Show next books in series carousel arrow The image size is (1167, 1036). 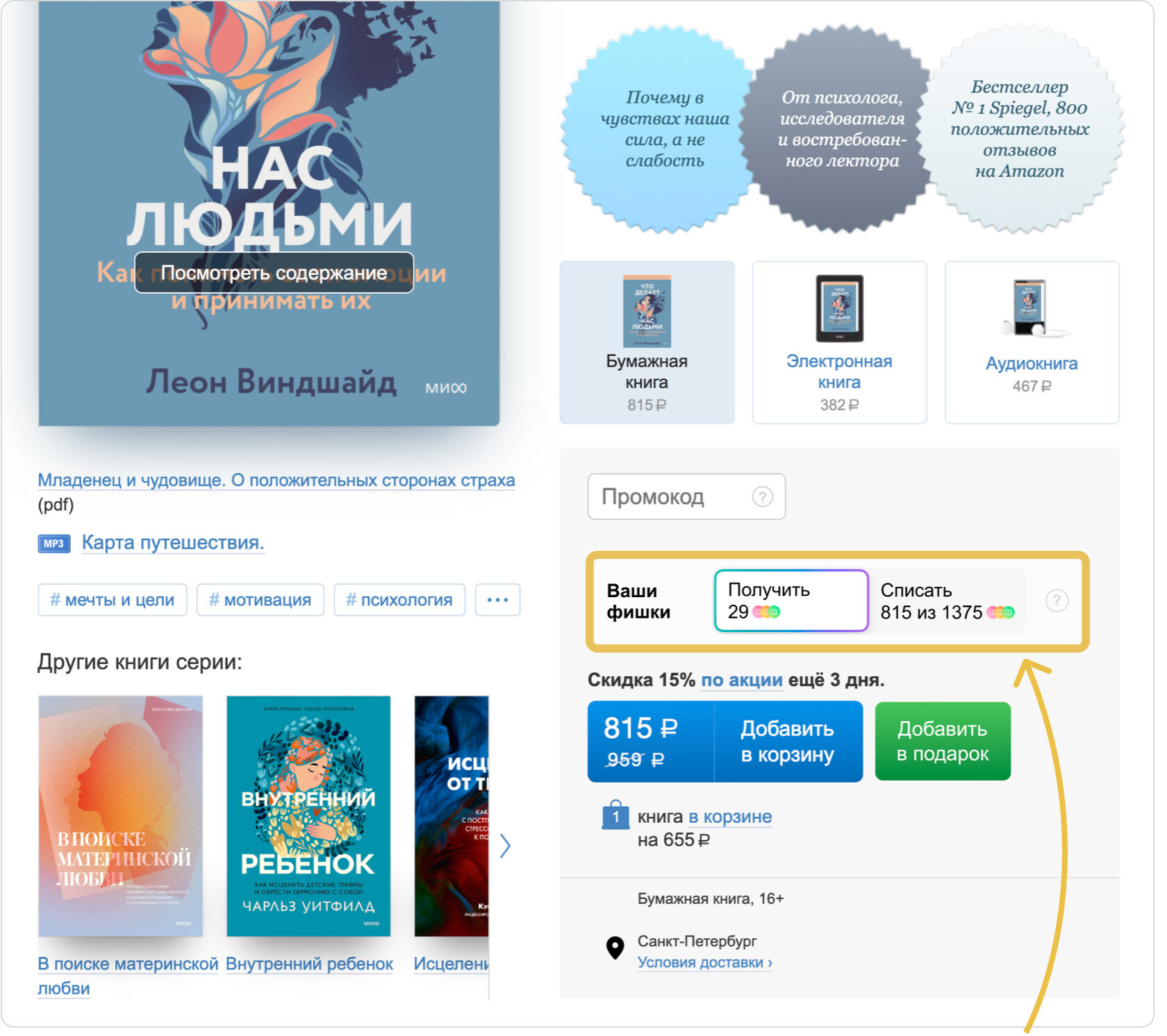506,845
